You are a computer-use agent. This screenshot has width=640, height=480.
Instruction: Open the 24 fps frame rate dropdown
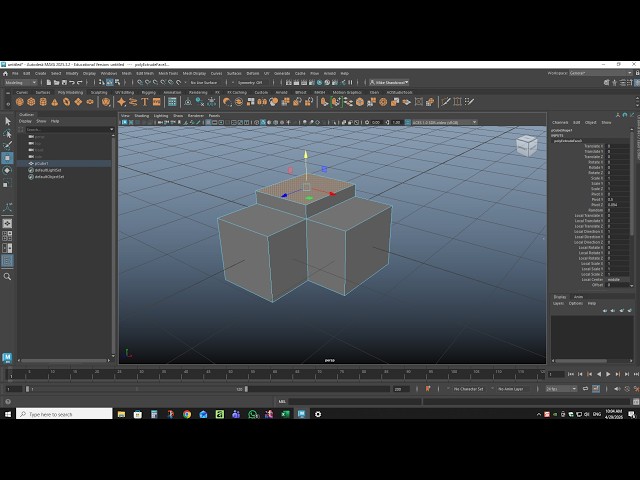(x=561, y=389)
